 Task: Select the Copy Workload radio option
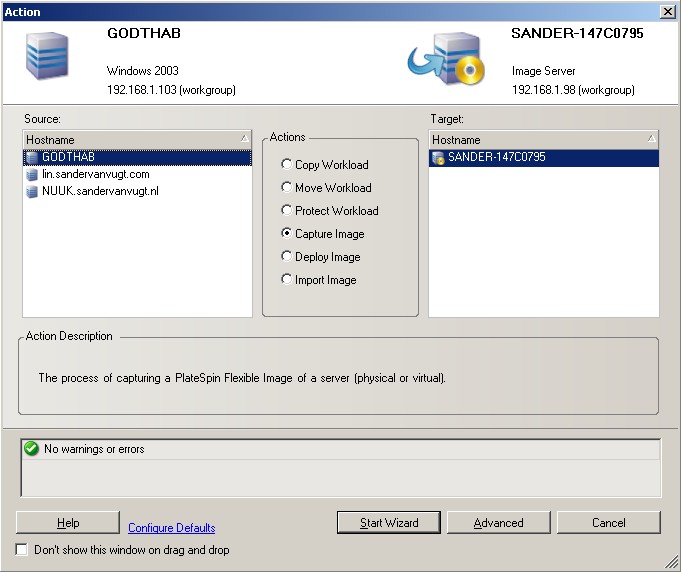287,165
